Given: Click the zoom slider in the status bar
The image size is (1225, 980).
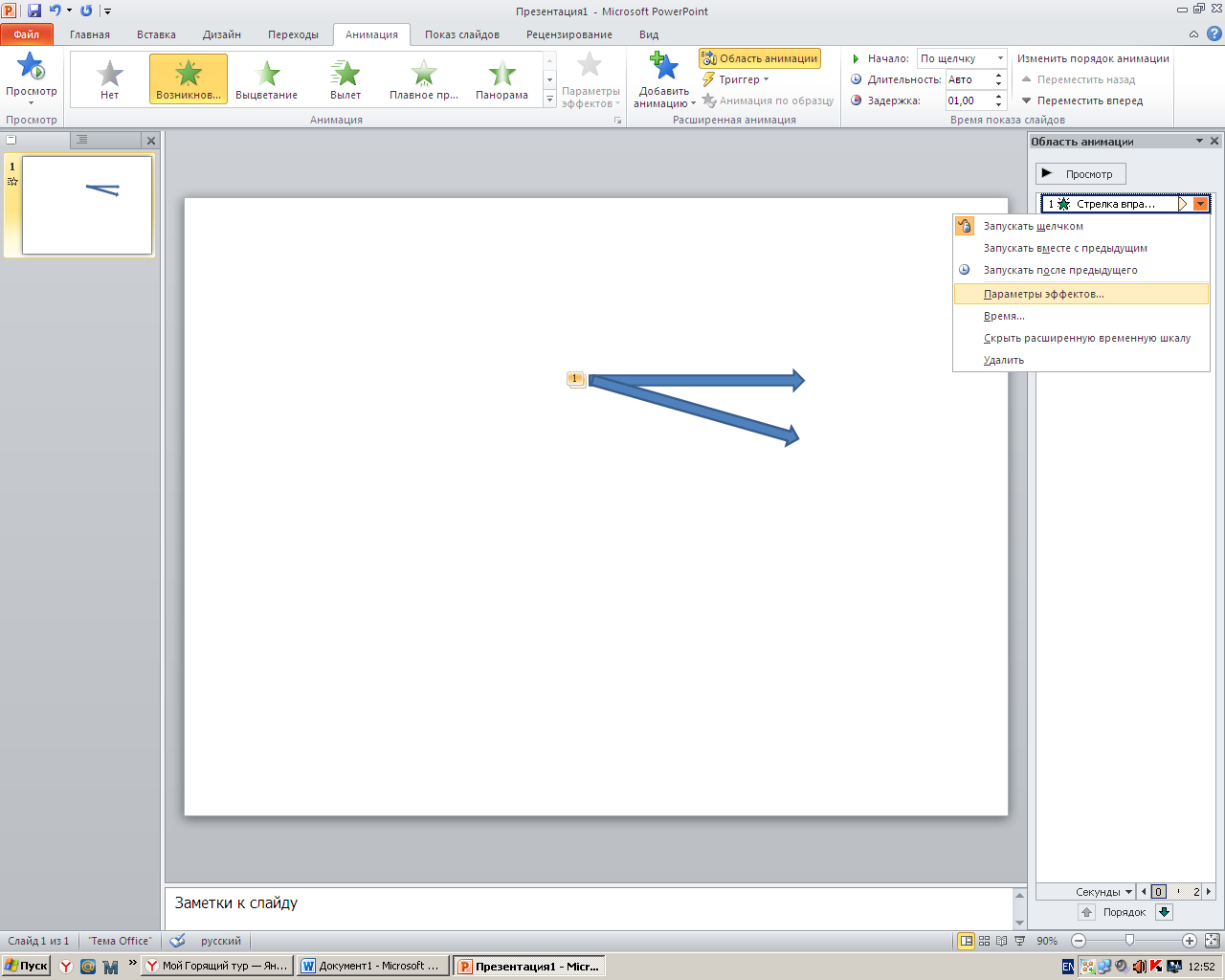Looking at the screenshot, I should (x=1130, y=941).
